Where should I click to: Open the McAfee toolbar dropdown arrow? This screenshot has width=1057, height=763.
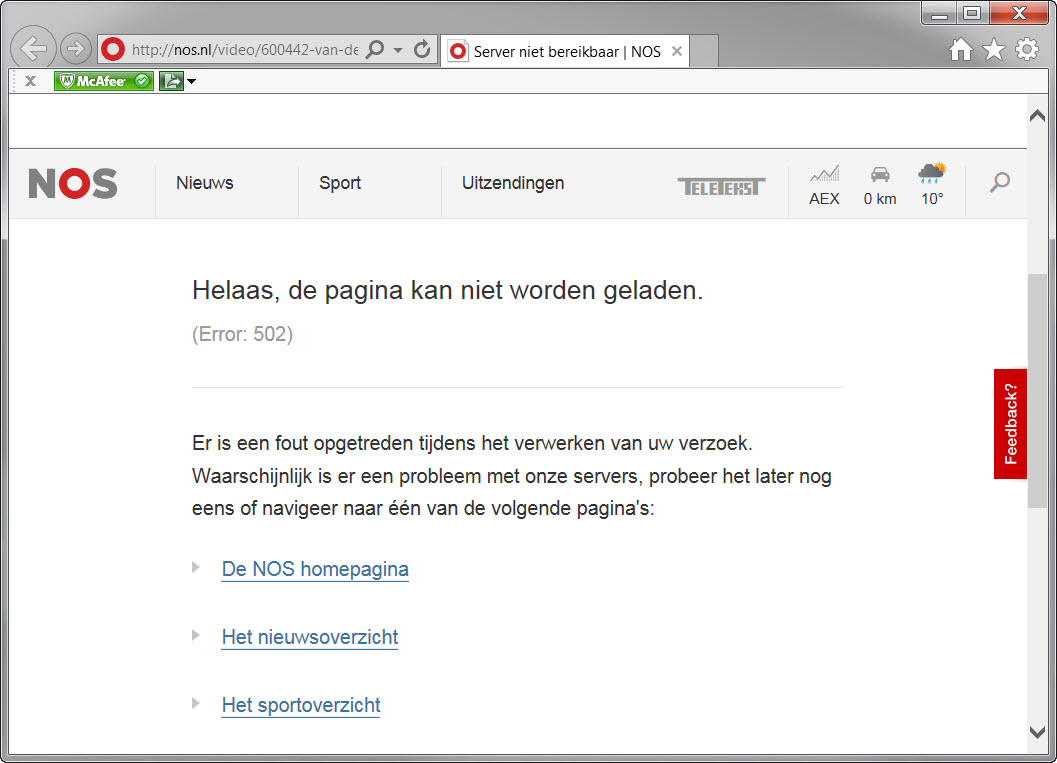(191, 82)
